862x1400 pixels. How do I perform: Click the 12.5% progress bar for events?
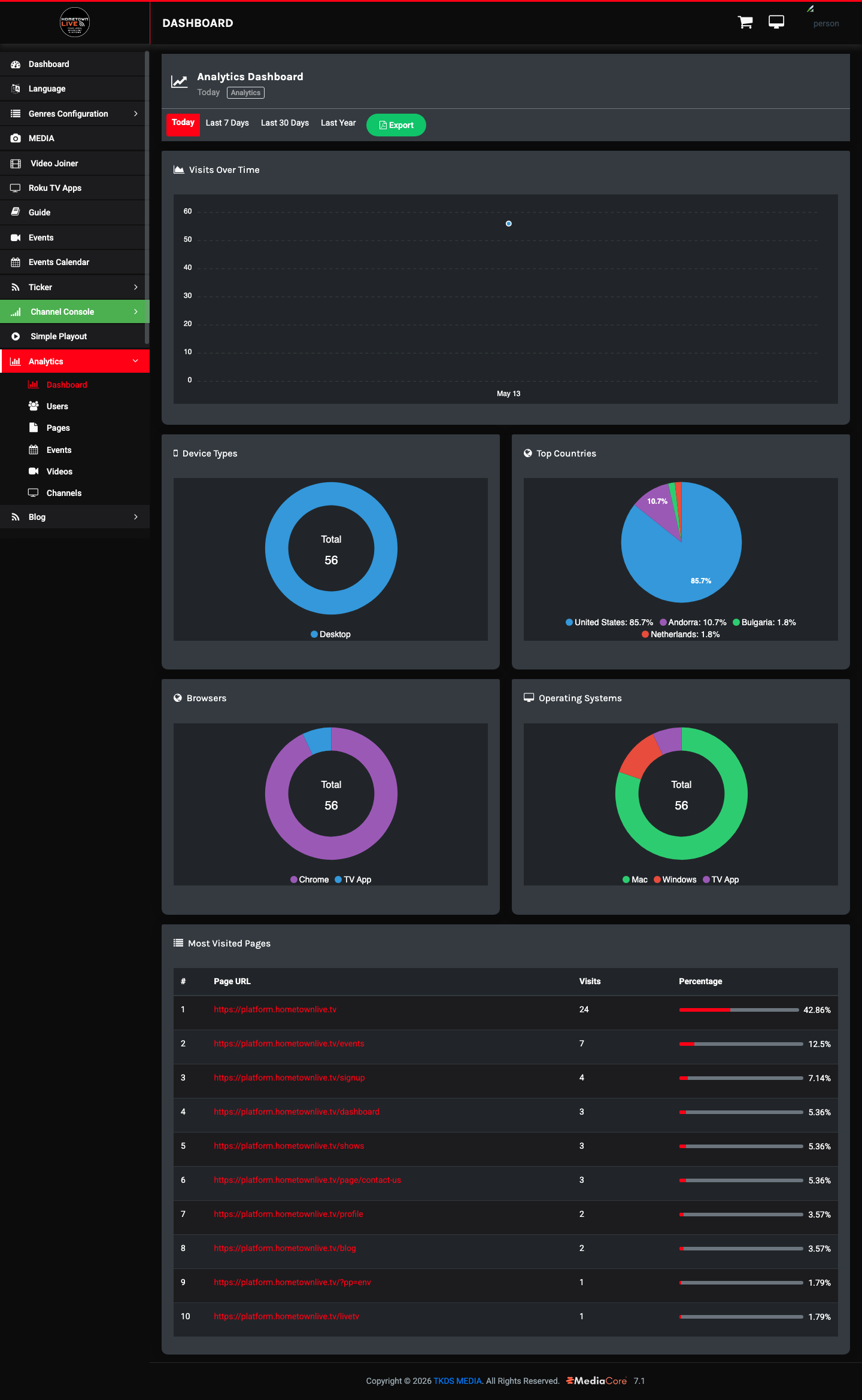click(741, 1044)
